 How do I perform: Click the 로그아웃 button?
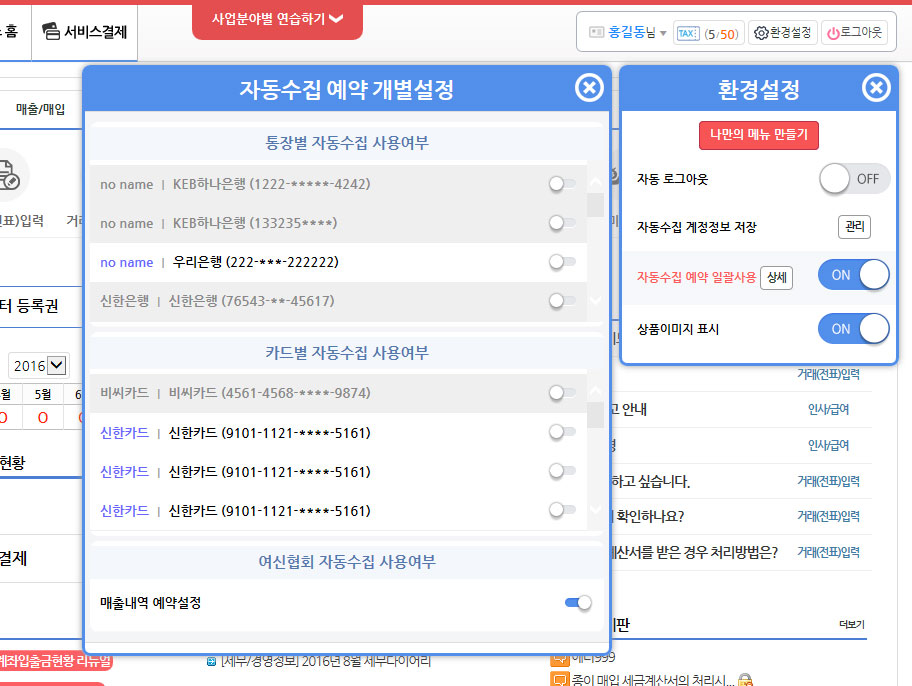854,33
